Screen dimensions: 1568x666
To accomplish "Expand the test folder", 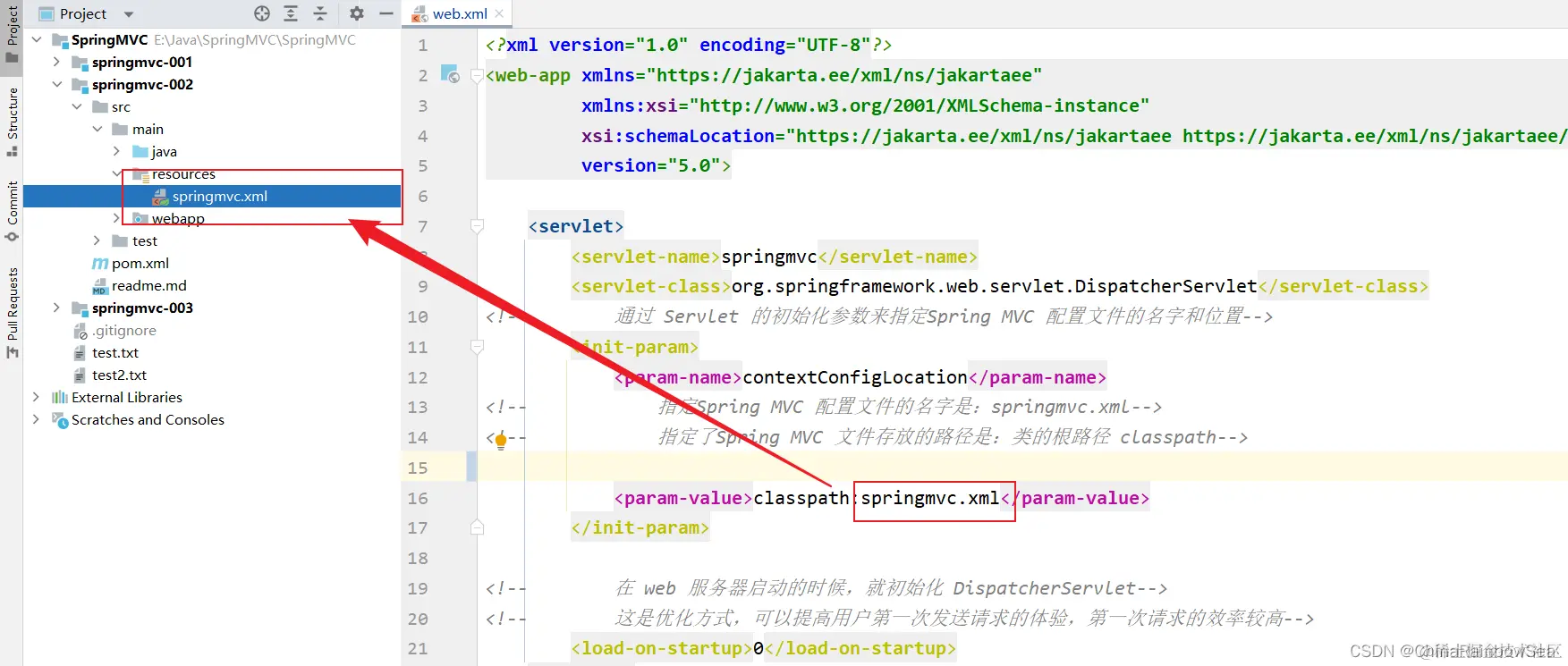I will pos(97,240).
